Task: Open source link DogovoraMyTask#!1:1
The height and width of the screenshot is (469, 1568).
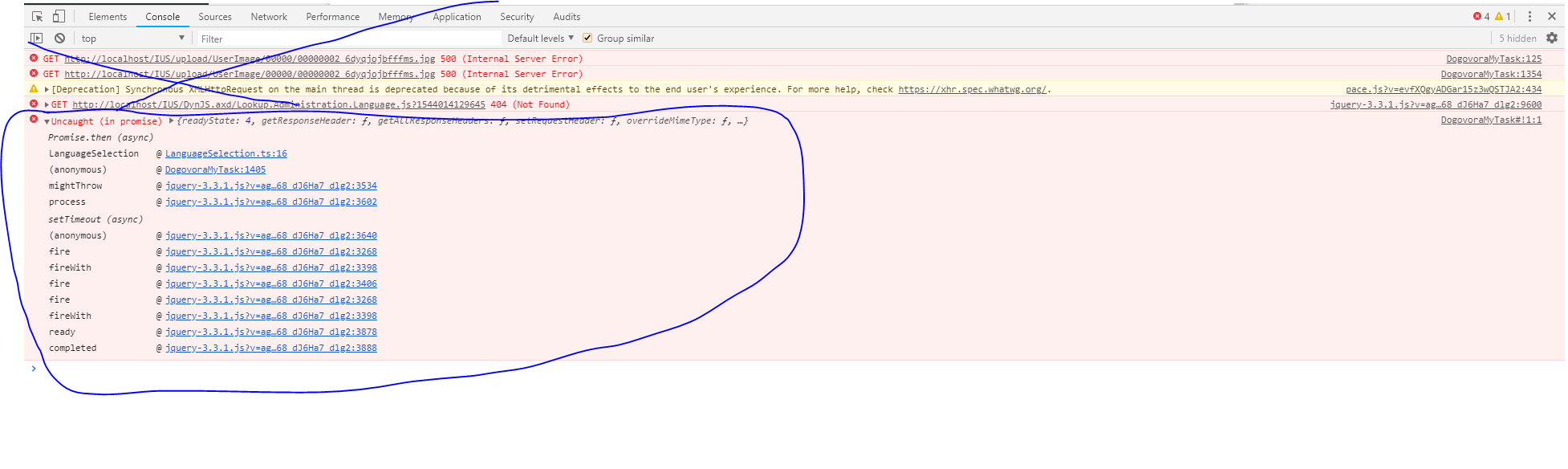Action: (x=1491, y=120)
